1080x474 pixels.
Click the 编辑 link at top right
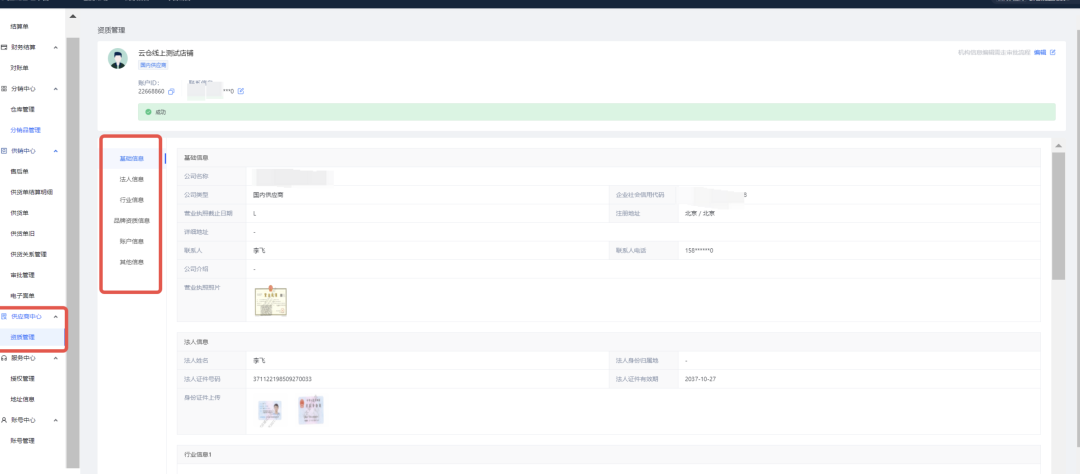click(1039, 51)
